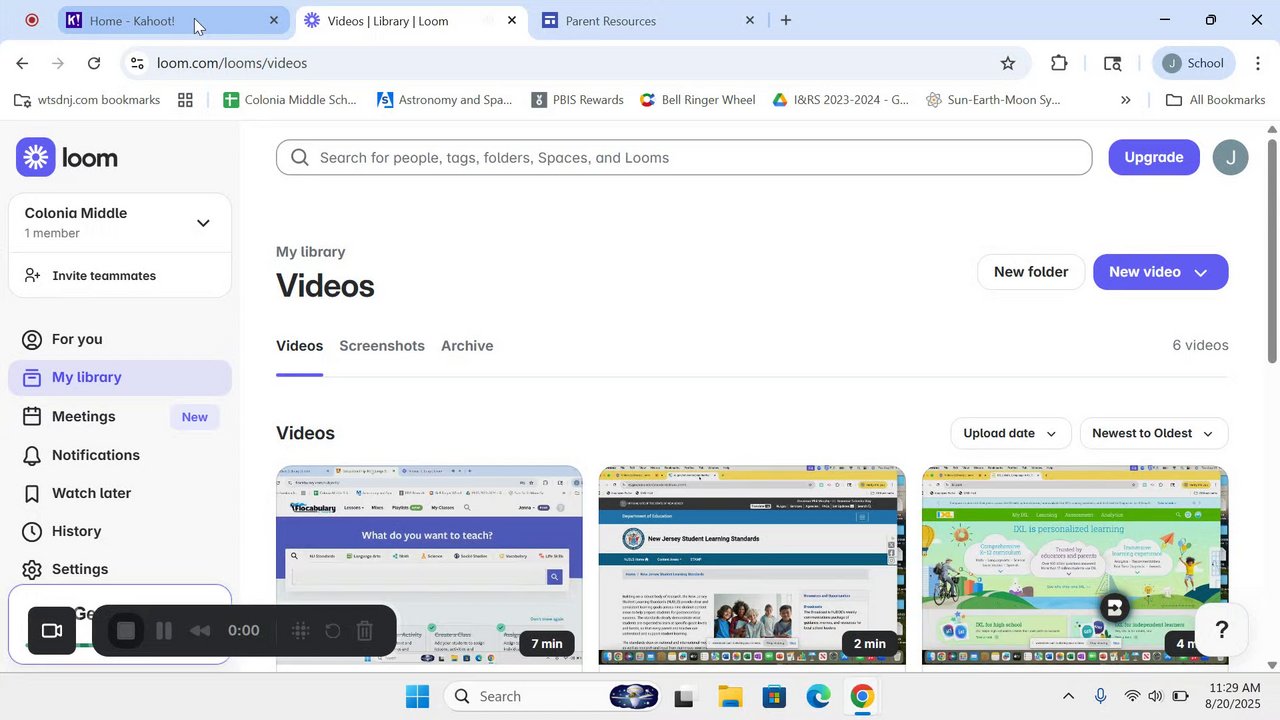Open the Bell Ringer Wheel bookmark

point(698,100)
